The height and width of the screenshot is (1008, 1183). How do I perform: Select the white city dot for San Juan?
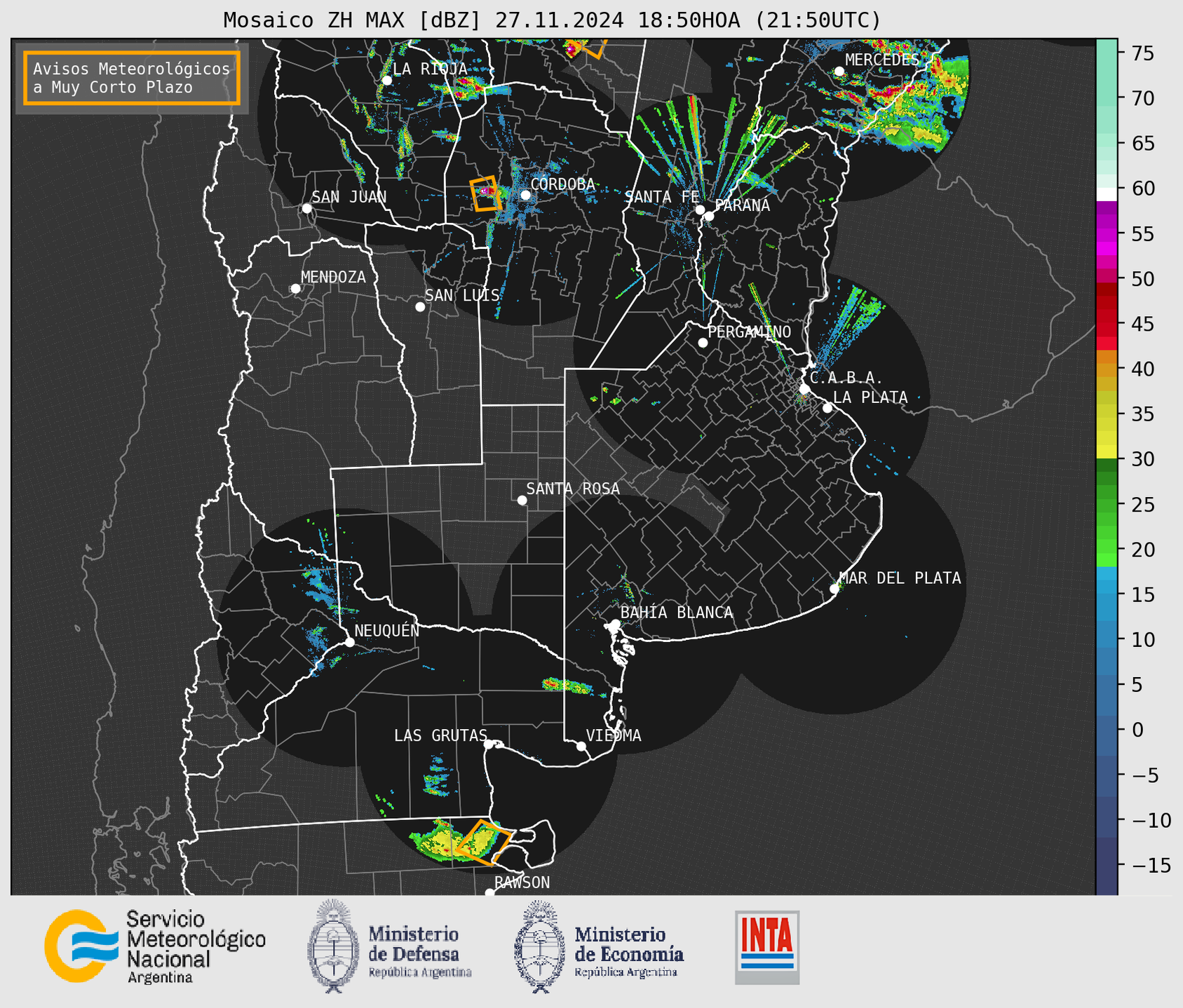click(306, 209)
